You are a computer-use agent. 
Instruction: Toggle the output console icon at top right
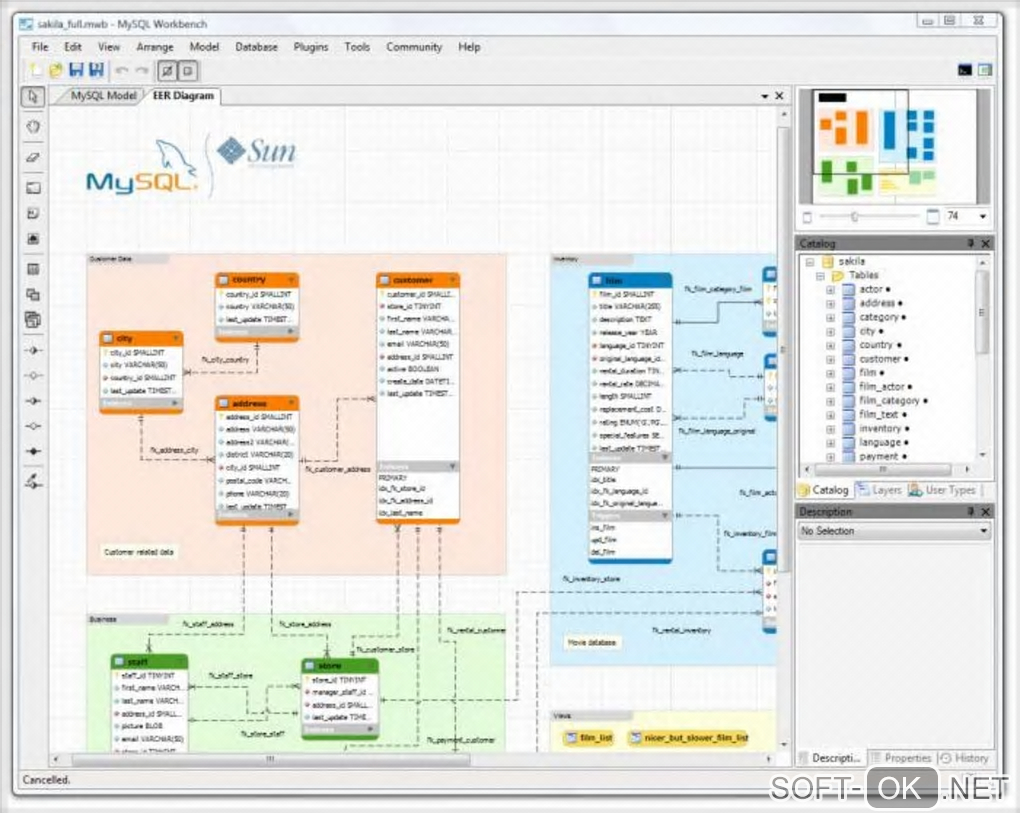965,70
